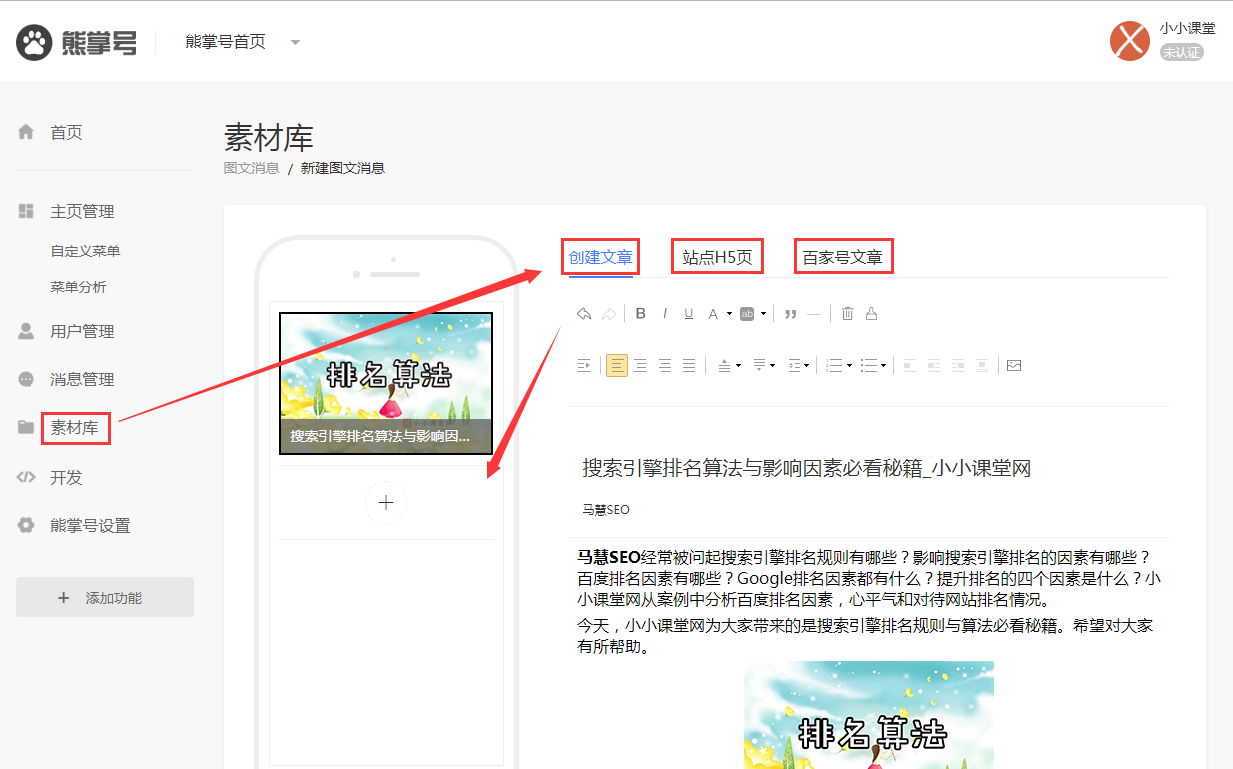This screenshot has height=769, width=1233.
Task: Select justified text alignment
Action: [689, 365]
